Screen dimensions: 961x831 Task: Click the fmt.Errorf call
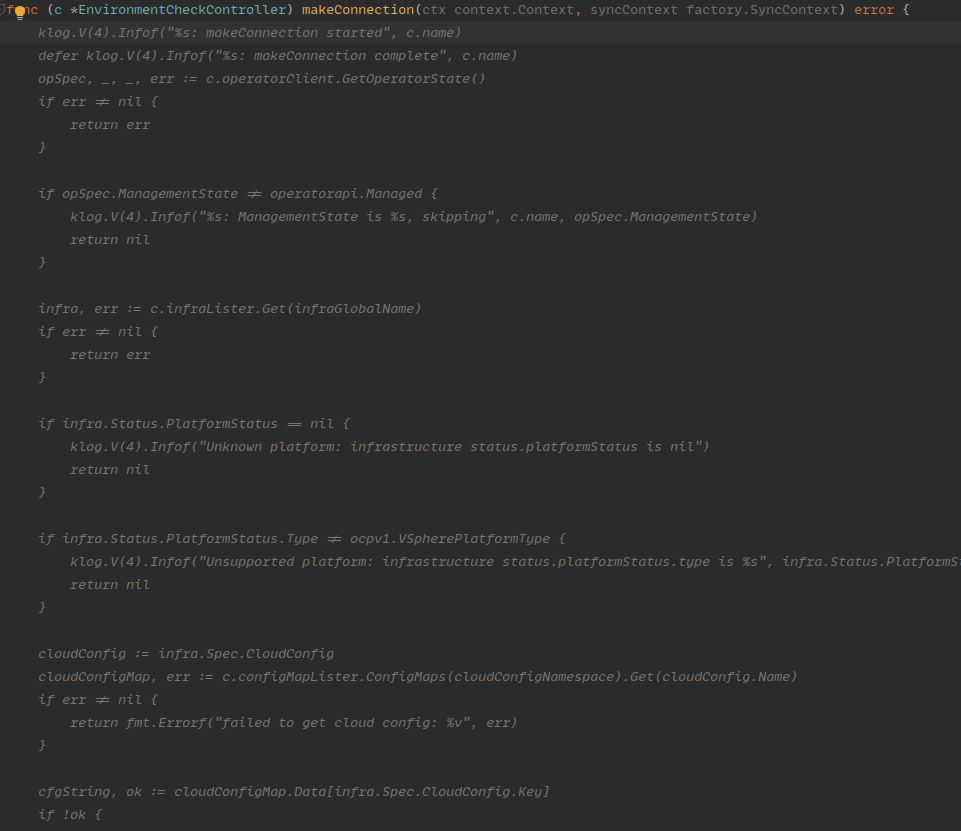click(166, 723)
